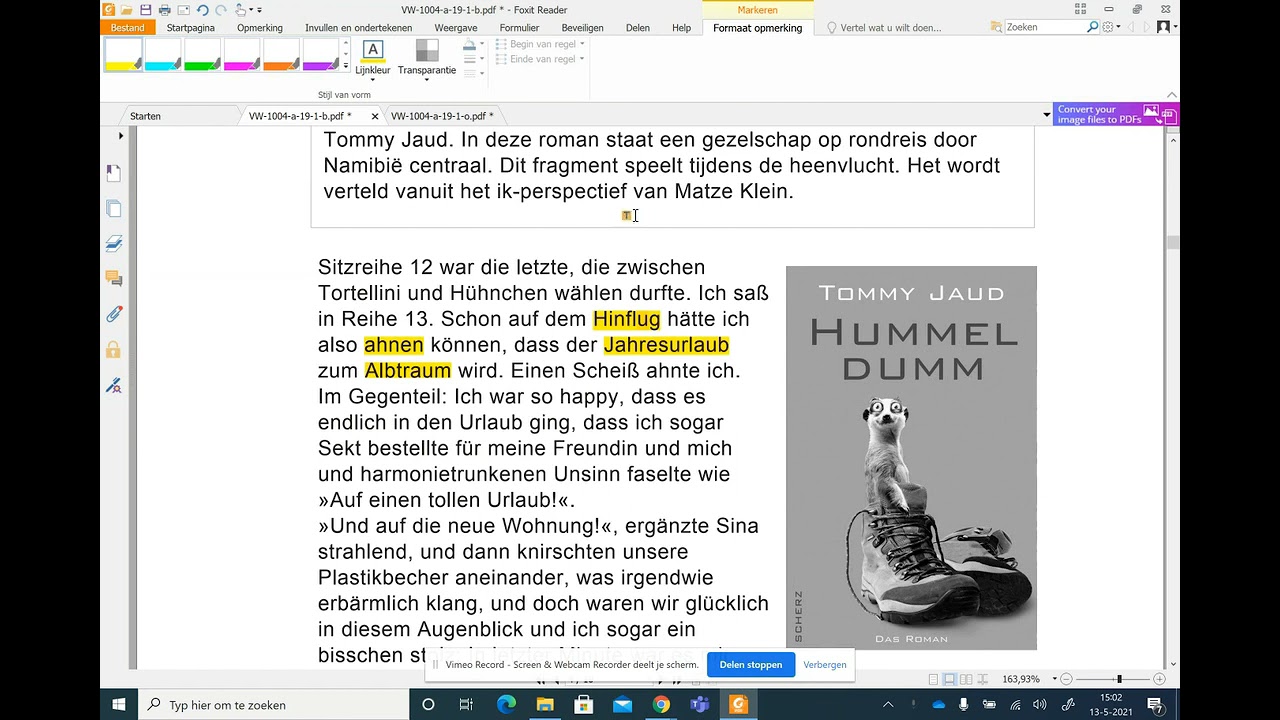The image size is (1280, 720).
Task: Select facing pages view icon
Action: pyautogui.click(x=965, y=679)
